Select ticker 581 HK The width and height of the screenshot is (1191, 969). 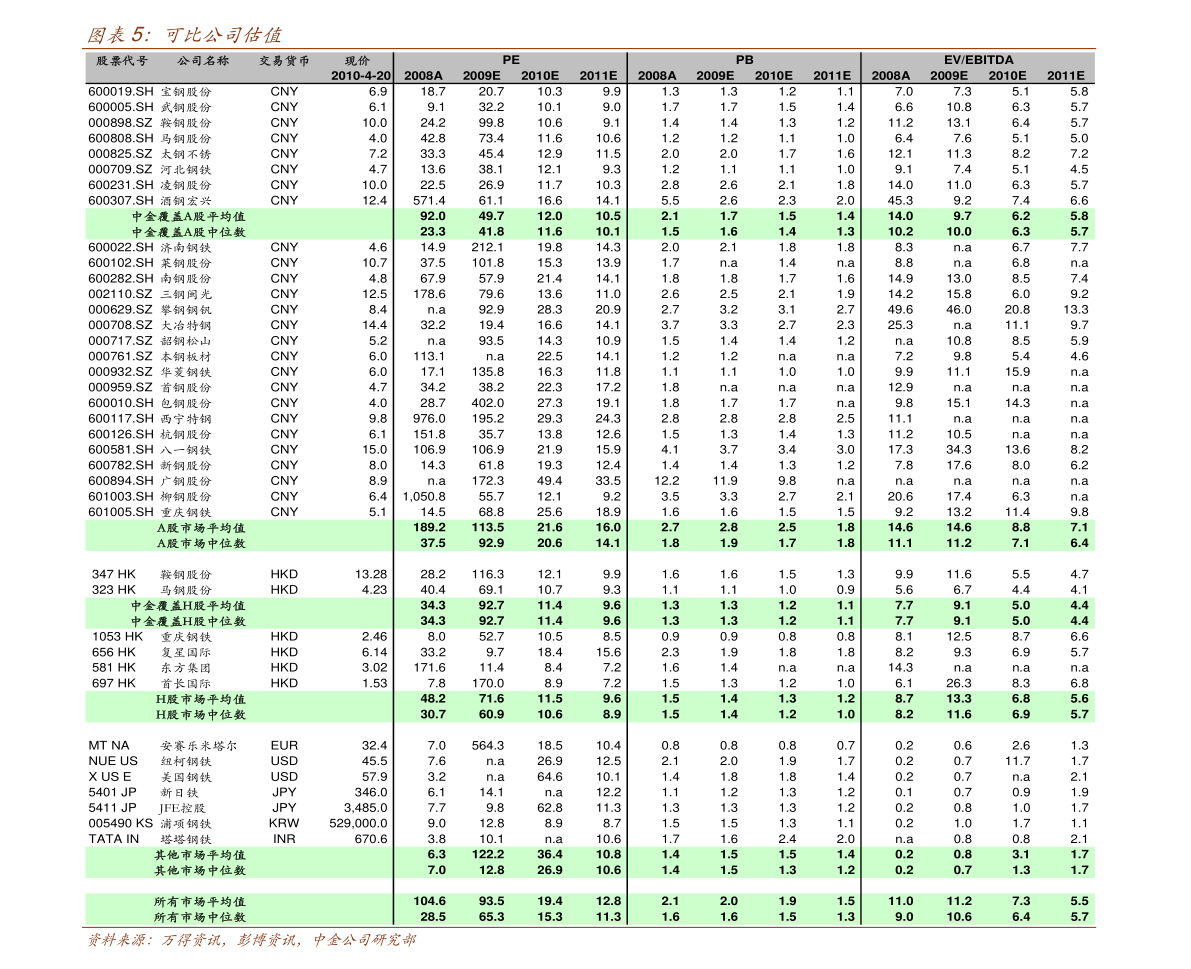(114, 668)
